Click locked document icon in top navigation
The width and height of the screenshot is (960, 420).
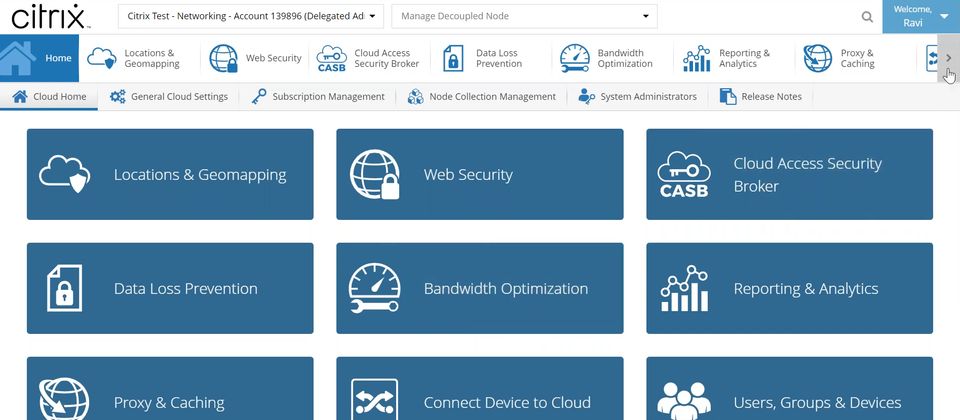[453, 58]
